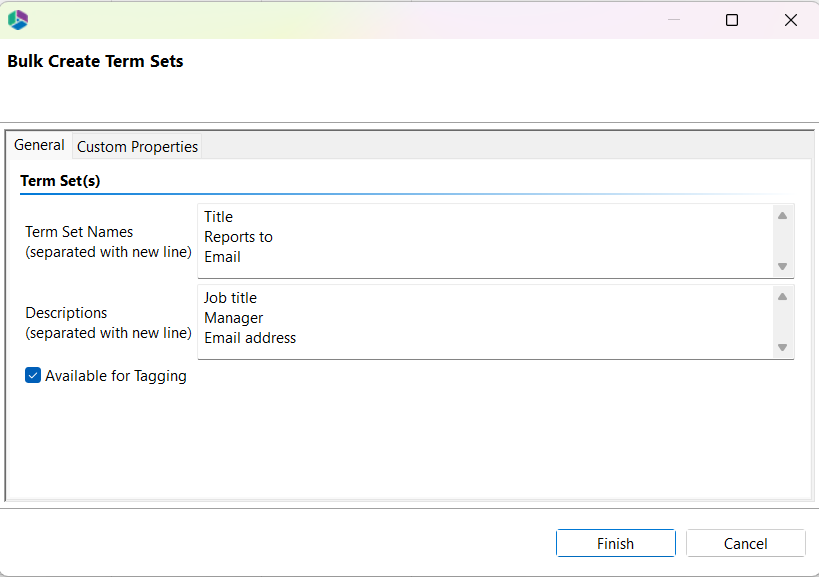The image size is (819, 577).
Task: Click 'Email address' line in Descriptions
Action: tap(250, 337)
